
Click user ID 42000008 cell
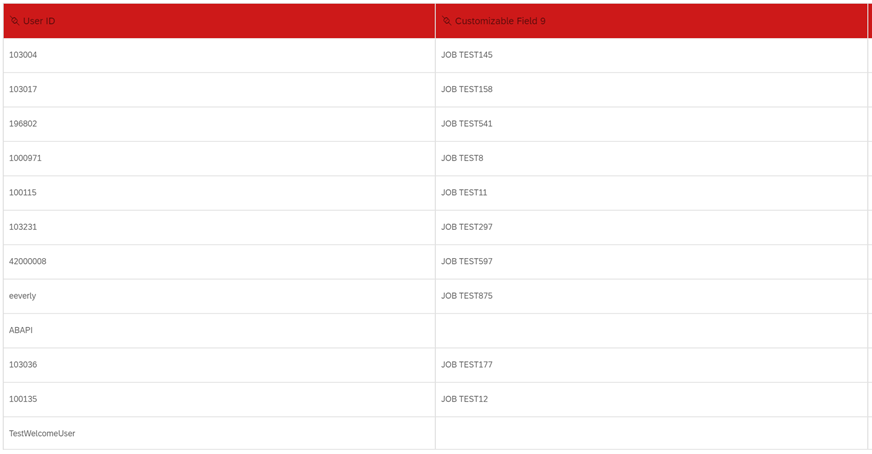coord(219,261)
